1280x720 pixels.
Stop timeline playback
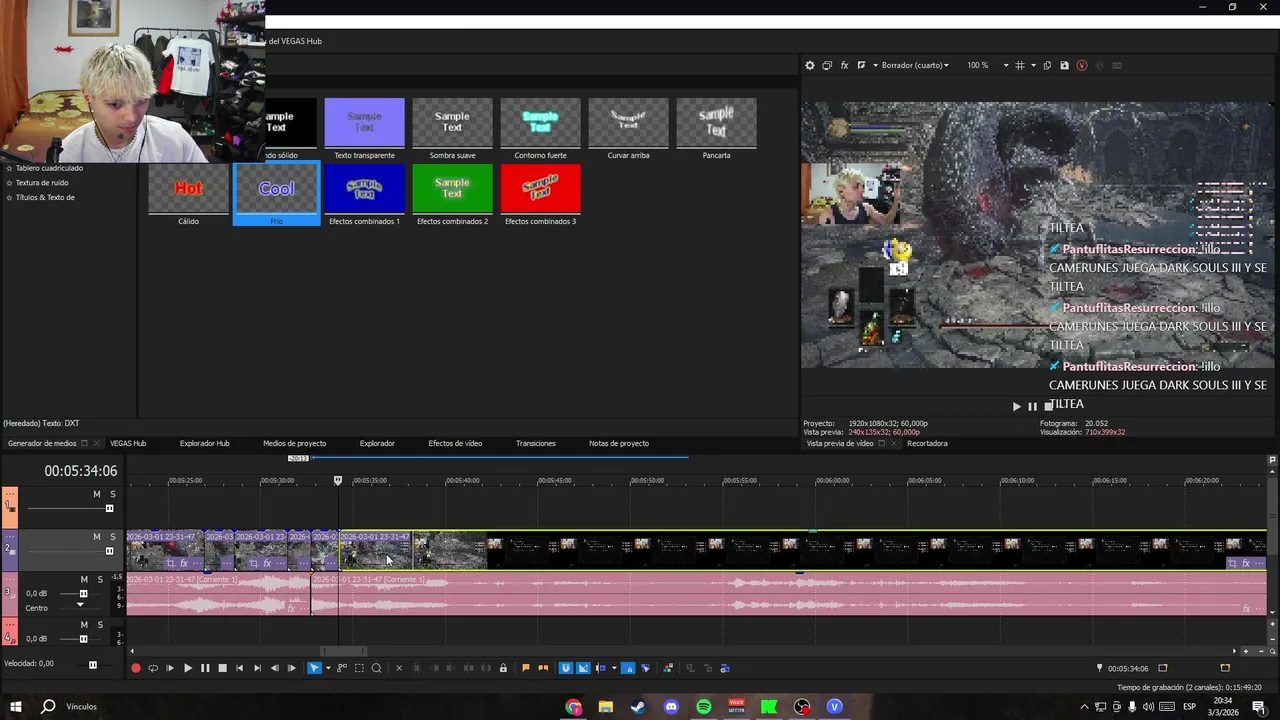click(x=222, y=668)
